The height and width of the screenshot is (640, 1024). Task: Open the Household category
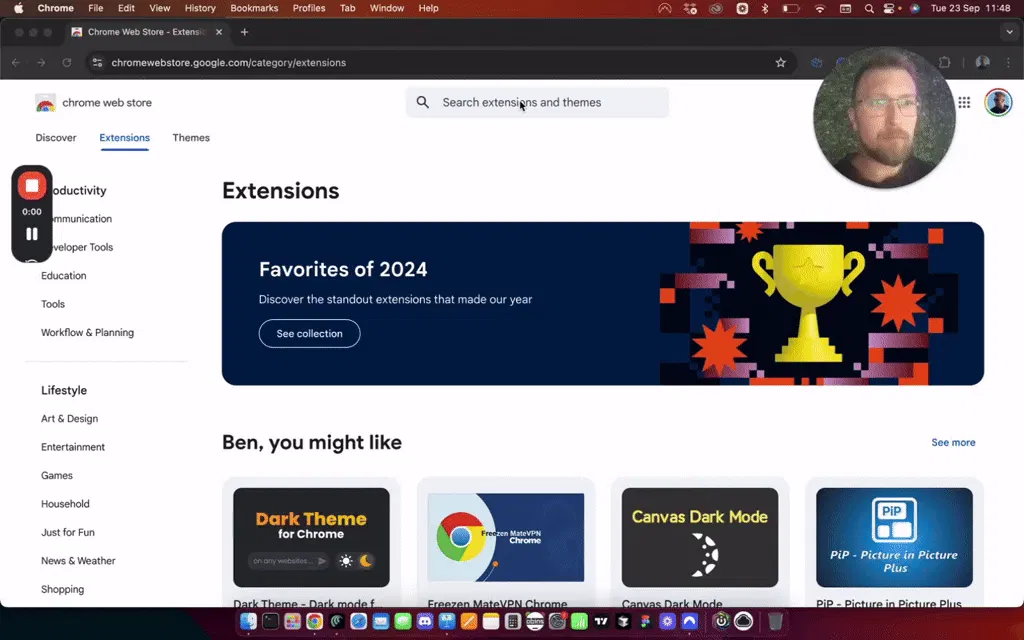(x=65, y=504)
